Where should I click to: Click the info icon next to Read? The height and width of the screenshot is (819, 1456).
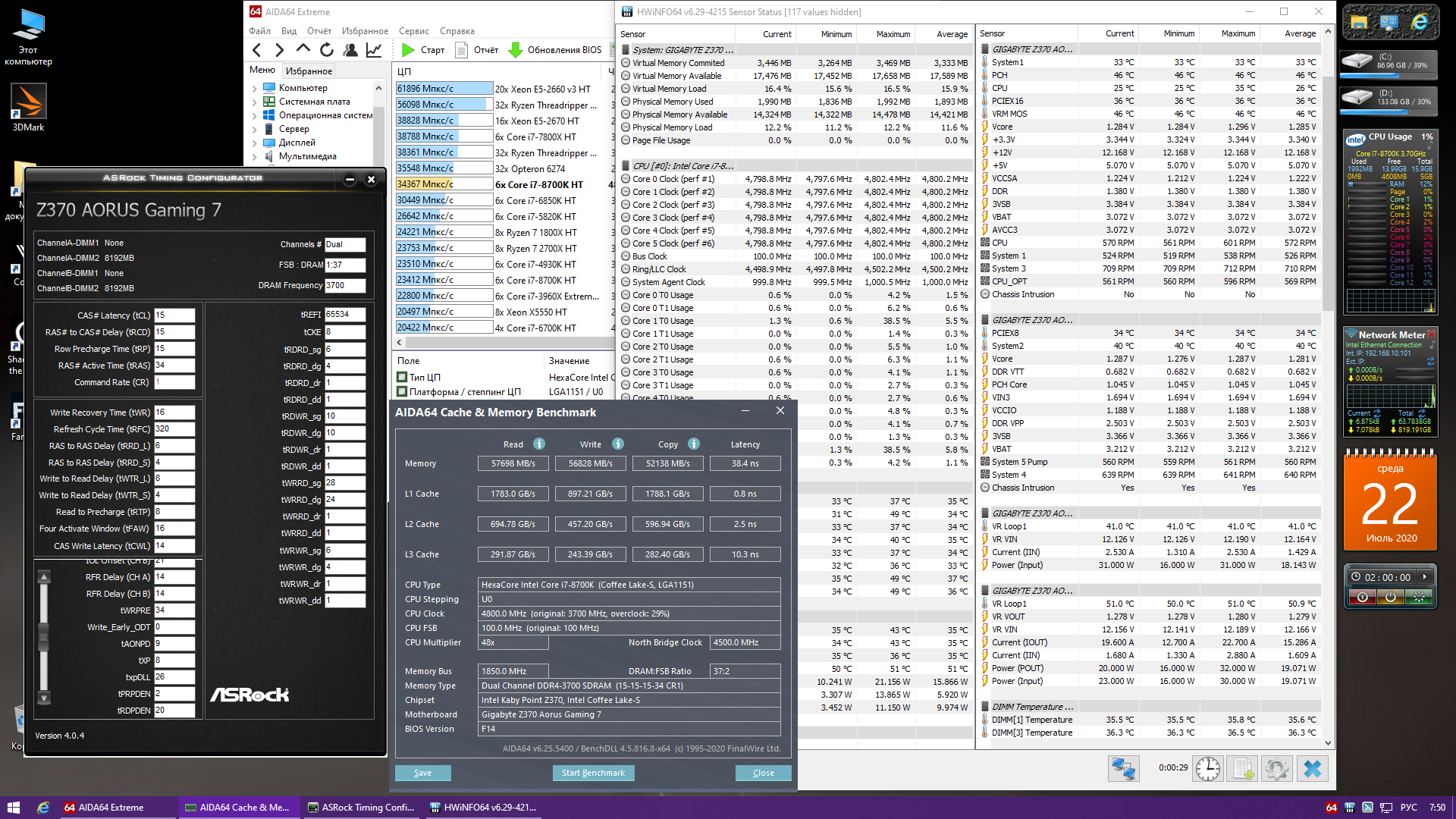[539, 444]
